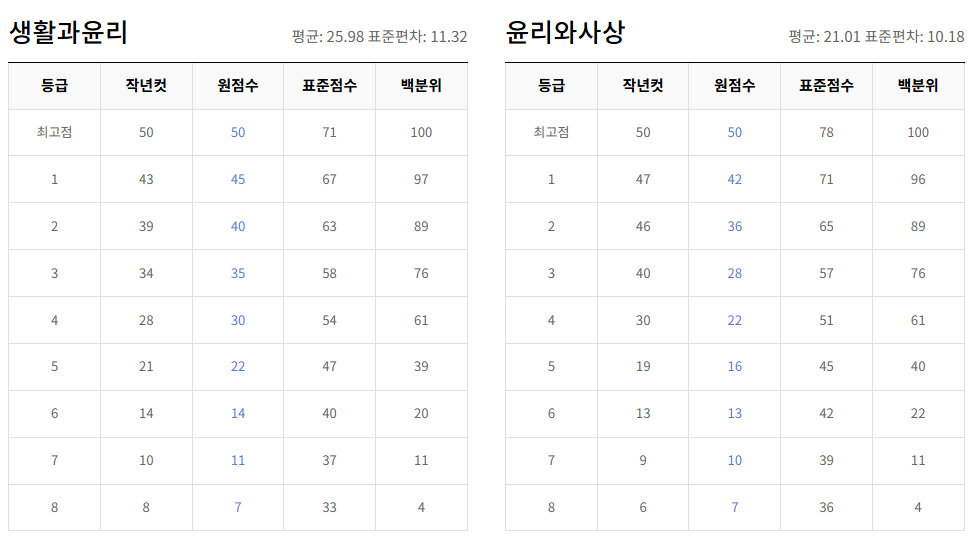Screen dimensions: 968x542
Task: Click 백분위 22 in 윤리와사상 grade 6
Action: coord(918,413)
